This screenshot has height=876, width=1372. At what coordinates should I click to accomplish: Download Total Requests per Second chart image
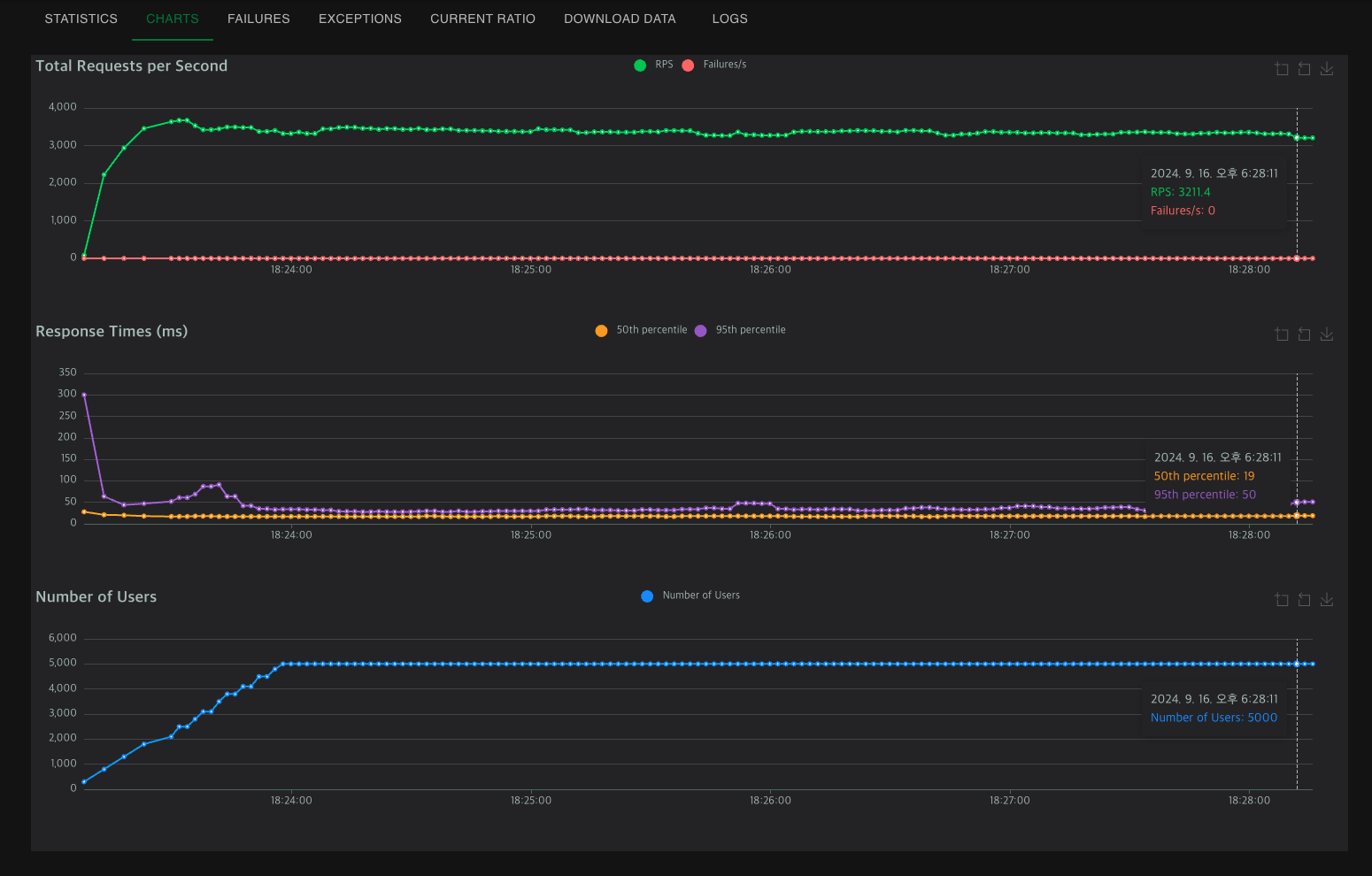click(1327, 69)
